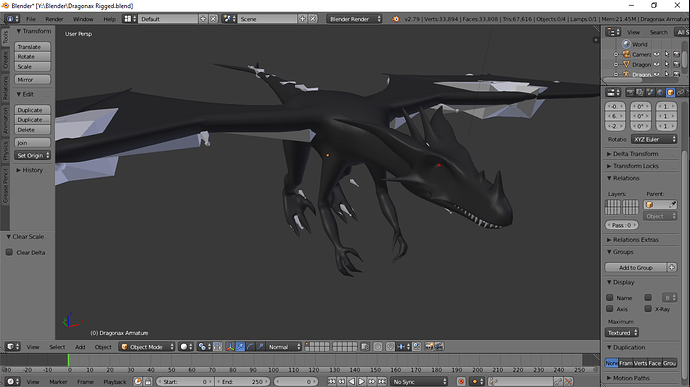The height and width of the screenshot is (387, 690).
Task: Open the Render Layers properties tab icon
Action: click(640, 92)
